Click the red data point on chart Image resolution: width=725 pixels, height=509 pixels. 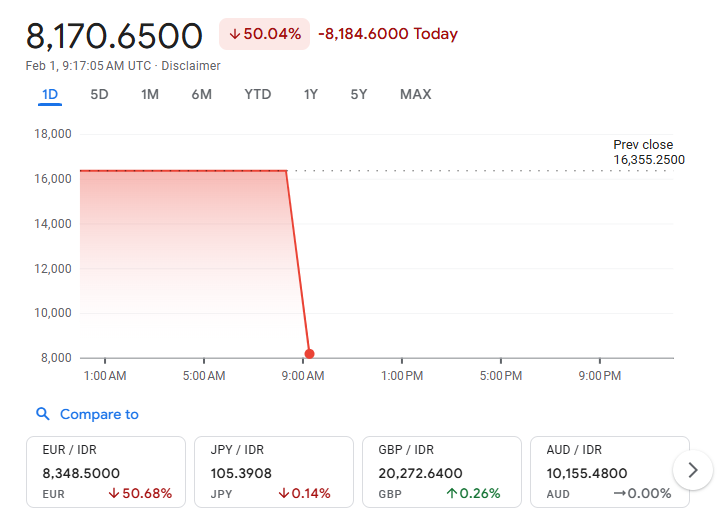pyautogui.click(x=309, y=354)
